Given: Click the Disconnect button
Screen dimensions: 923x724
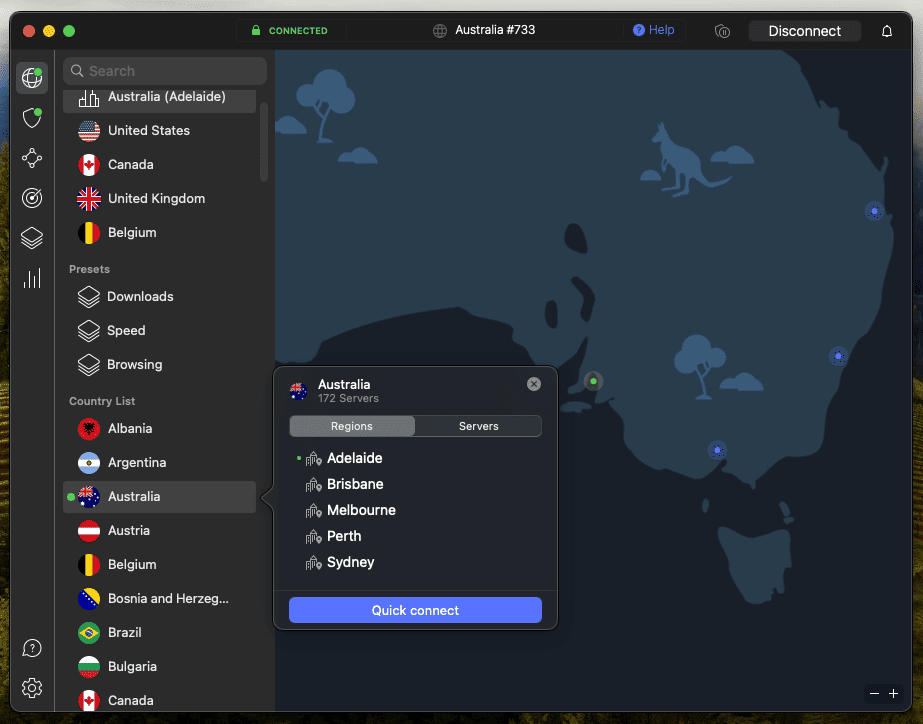Looking at the screenshot, I should tap(804, 31).
